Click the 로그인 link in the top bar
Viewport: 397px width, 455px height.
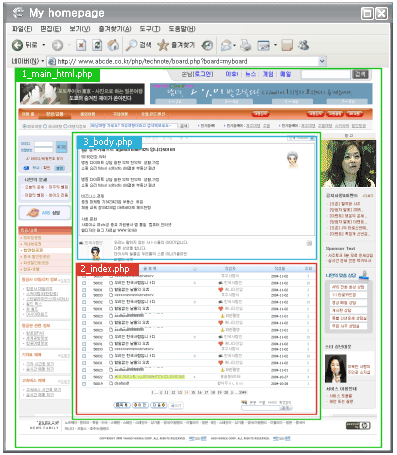coord(203,74)
